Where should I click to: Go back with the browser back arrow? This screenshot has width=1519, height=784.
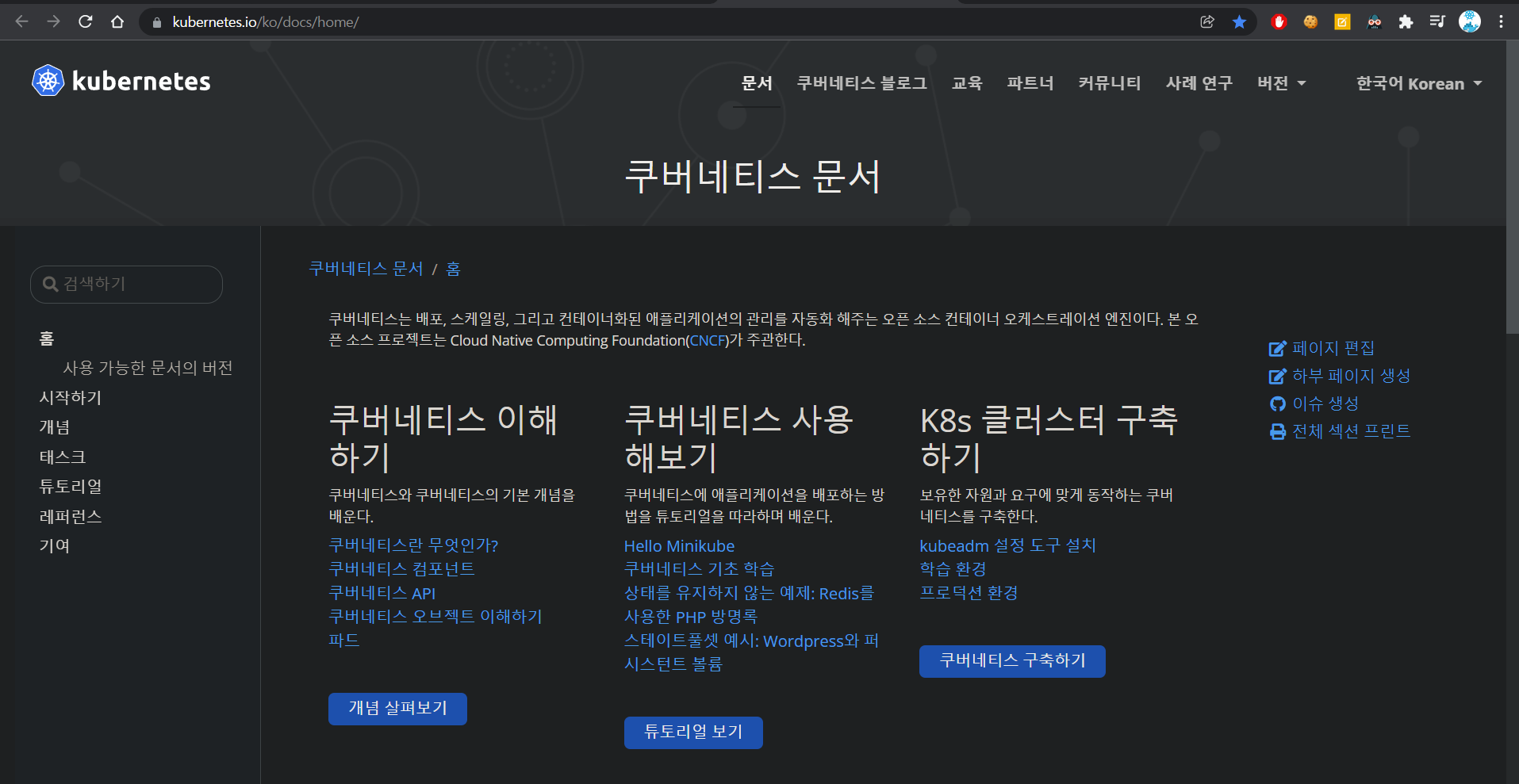click(22, 21)
